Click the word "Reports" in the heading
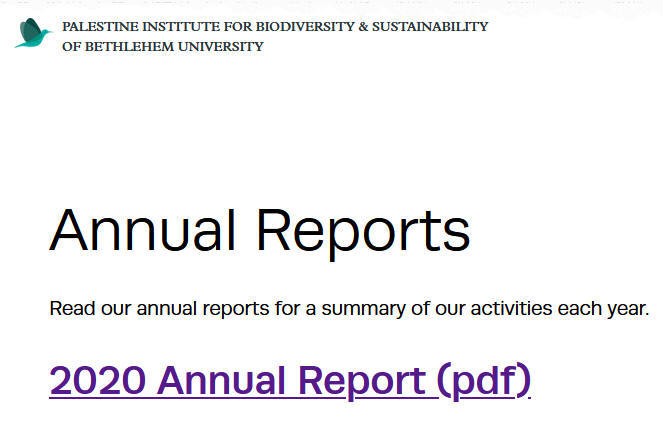 (363, 230)
